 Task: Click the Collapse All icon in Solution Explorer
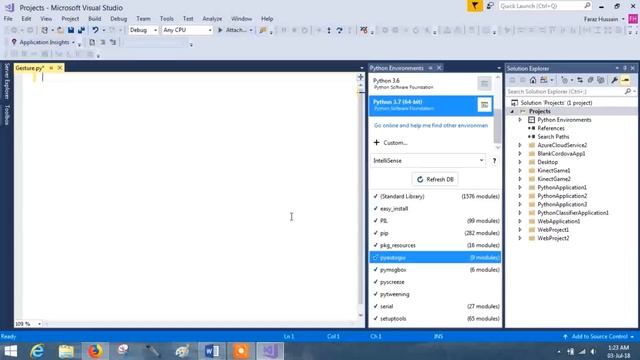tap(590, 80)
